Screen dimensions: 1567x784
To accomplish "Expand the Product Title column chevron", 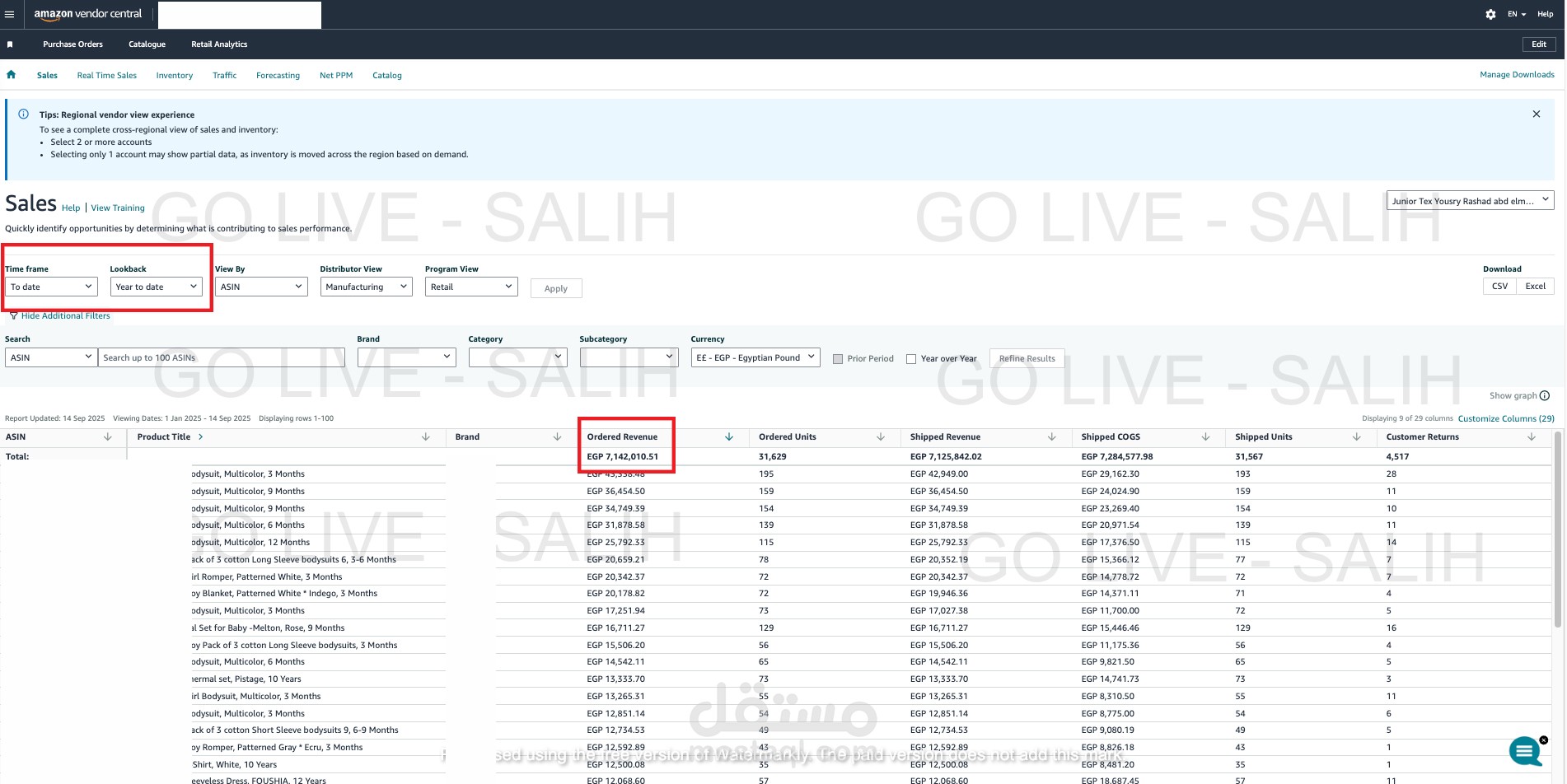I will point(200,437).
